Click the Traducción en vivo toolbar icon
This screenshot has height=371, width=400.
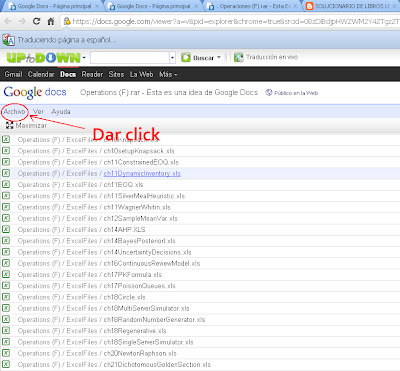pos(238,57)
